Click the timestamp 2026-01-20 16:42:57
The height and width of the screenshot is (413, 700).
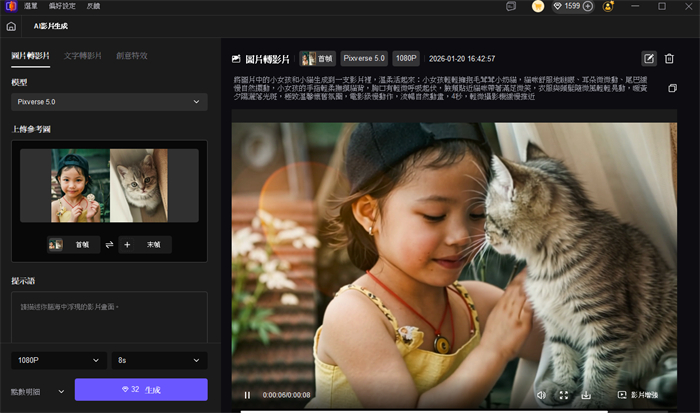pos(462,59)
